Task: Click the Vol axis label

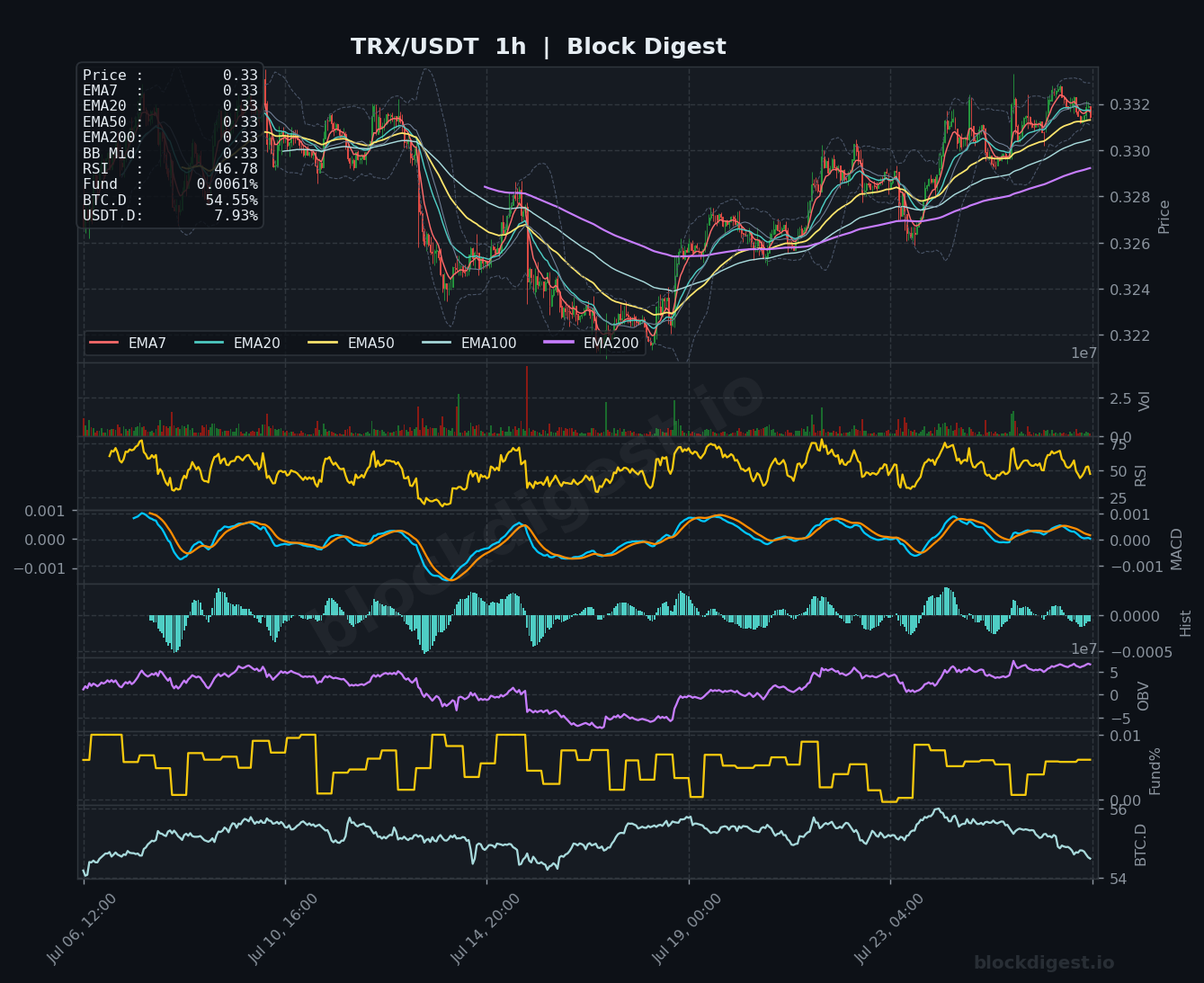Action: tap(1145, 401)
